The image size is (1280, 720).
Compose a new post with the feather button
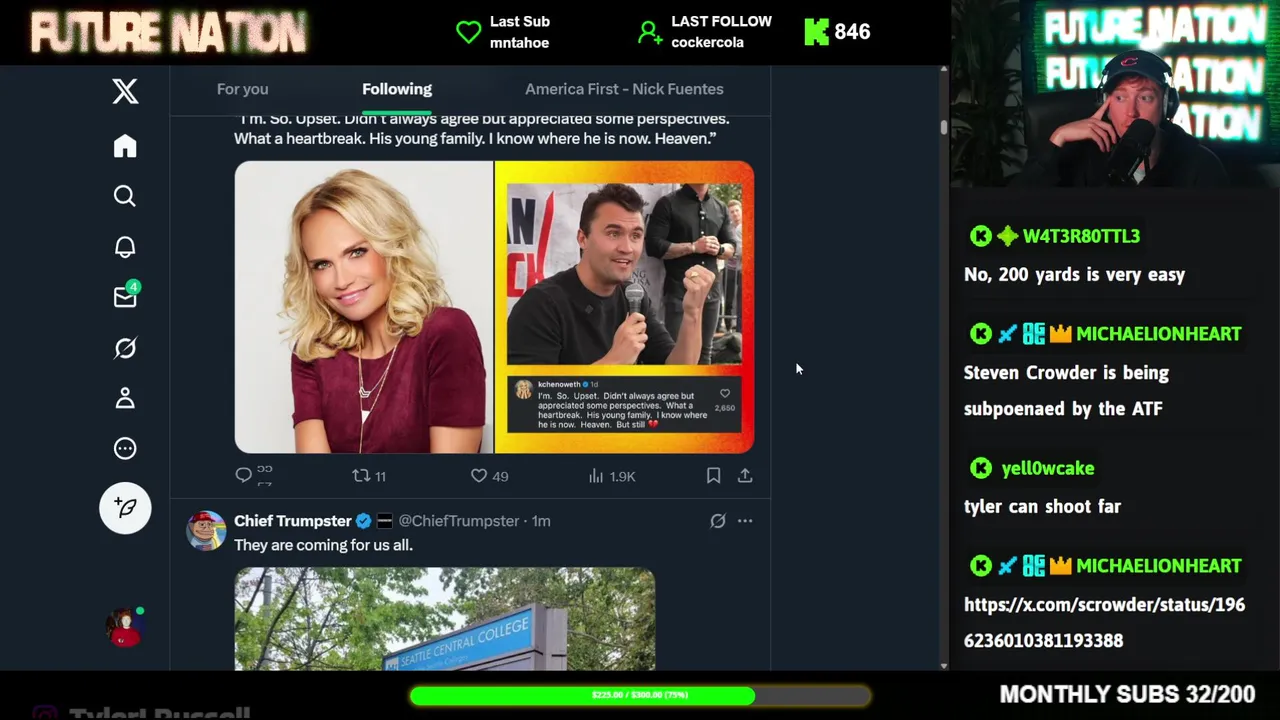125,507
